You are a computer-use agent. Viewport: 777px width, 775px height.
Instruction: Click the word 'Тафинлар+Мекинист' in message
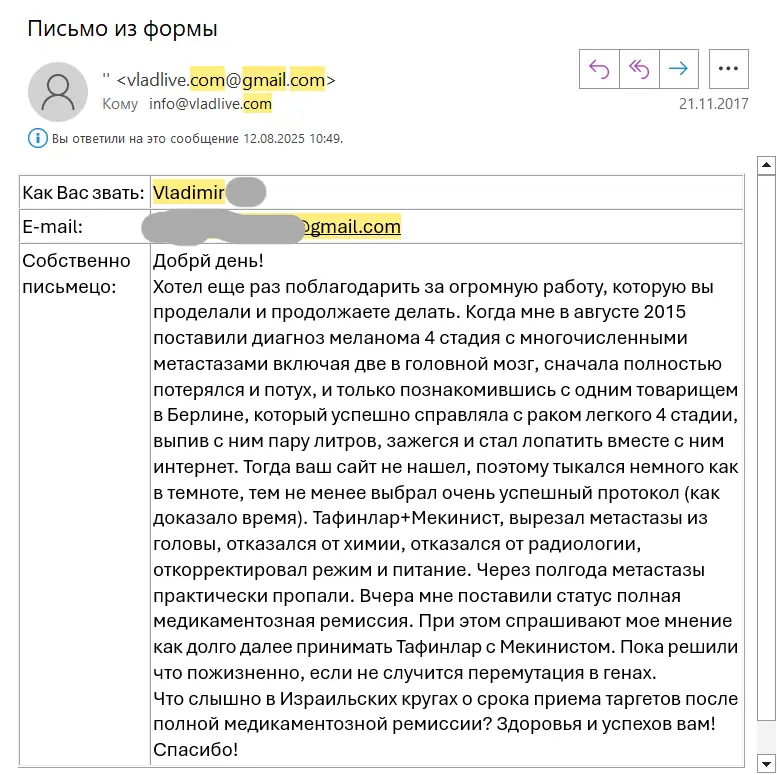coord(406,518)
